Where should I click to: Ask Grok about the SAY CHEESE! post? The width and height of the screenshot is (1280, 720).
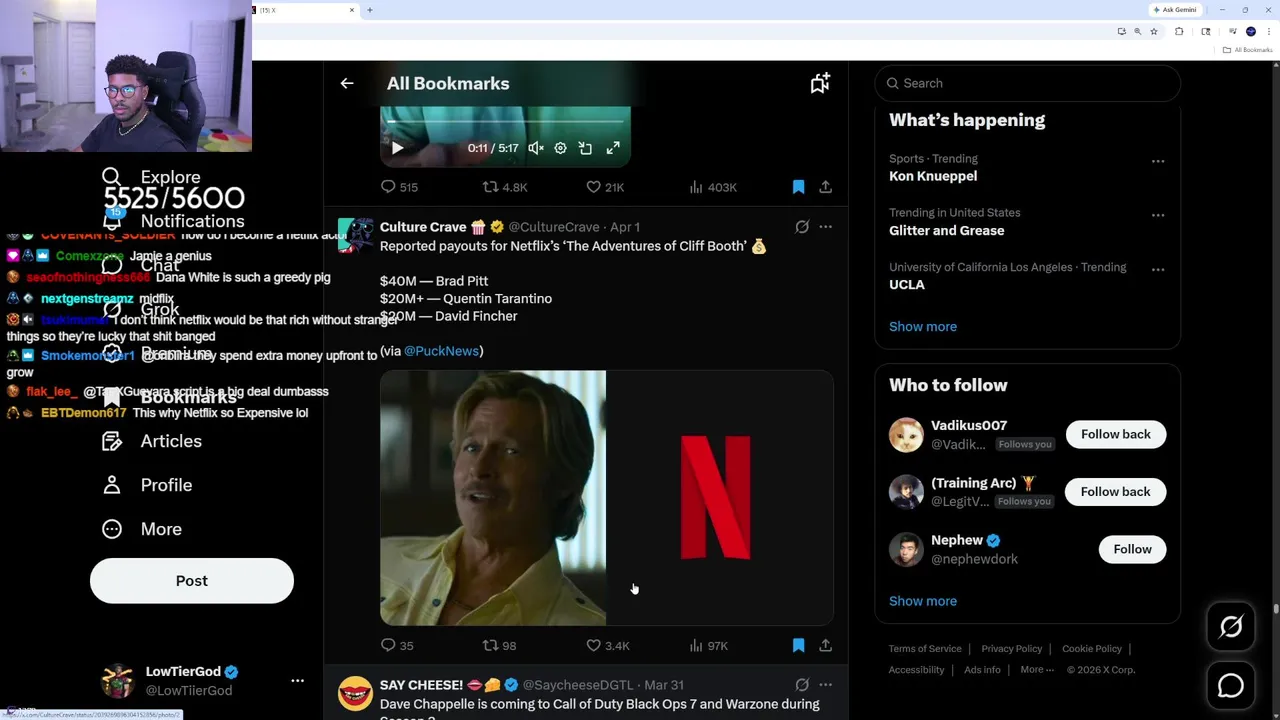(802, 685)
